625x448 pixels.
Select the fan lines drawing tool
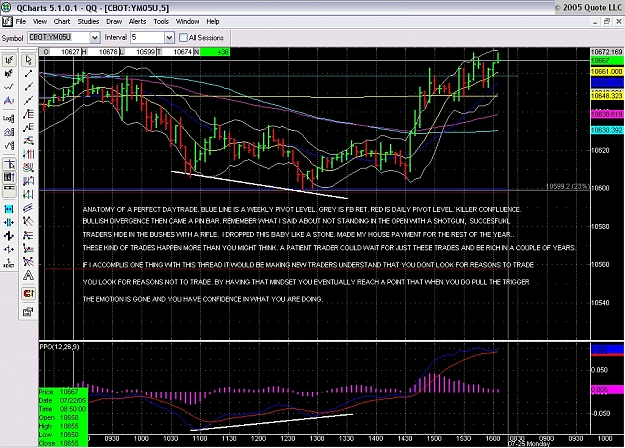point(28,221)
